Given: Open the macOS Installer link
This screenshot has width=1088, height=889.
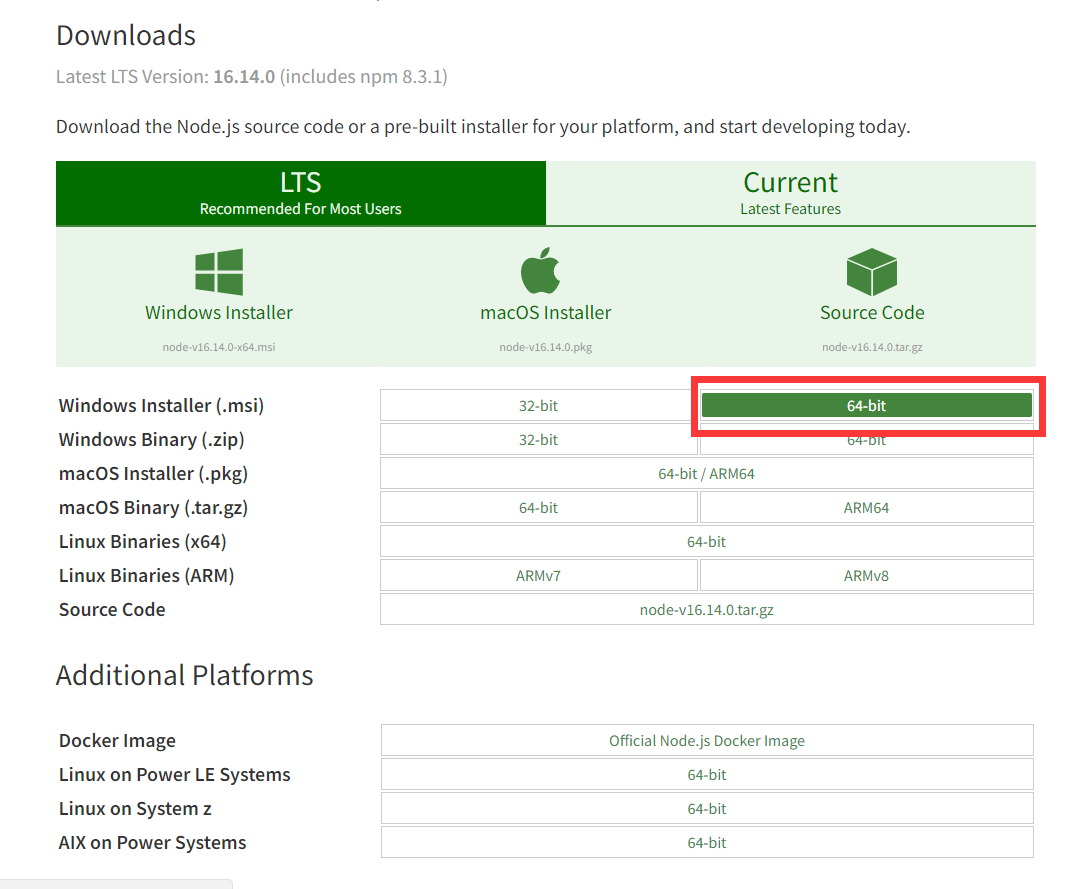Looking at the screenshot, I should click(x=545, y=312).
